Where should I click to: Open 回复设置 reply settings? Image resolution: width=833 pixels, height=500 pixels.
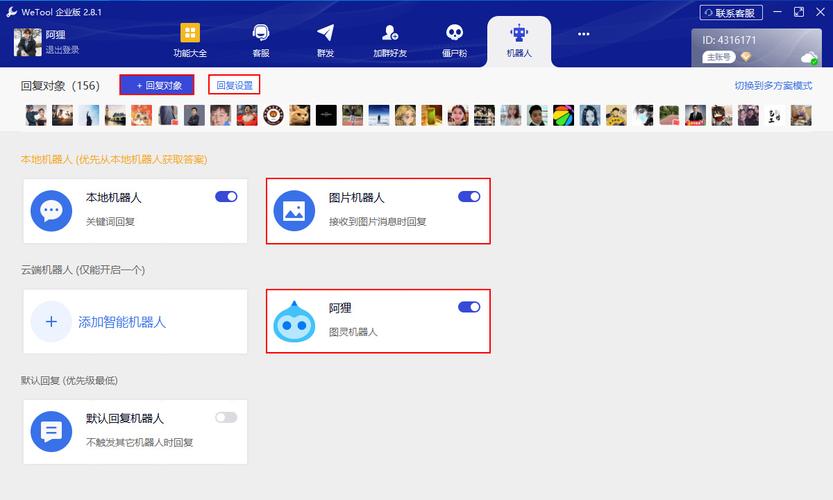click(234, 85)
